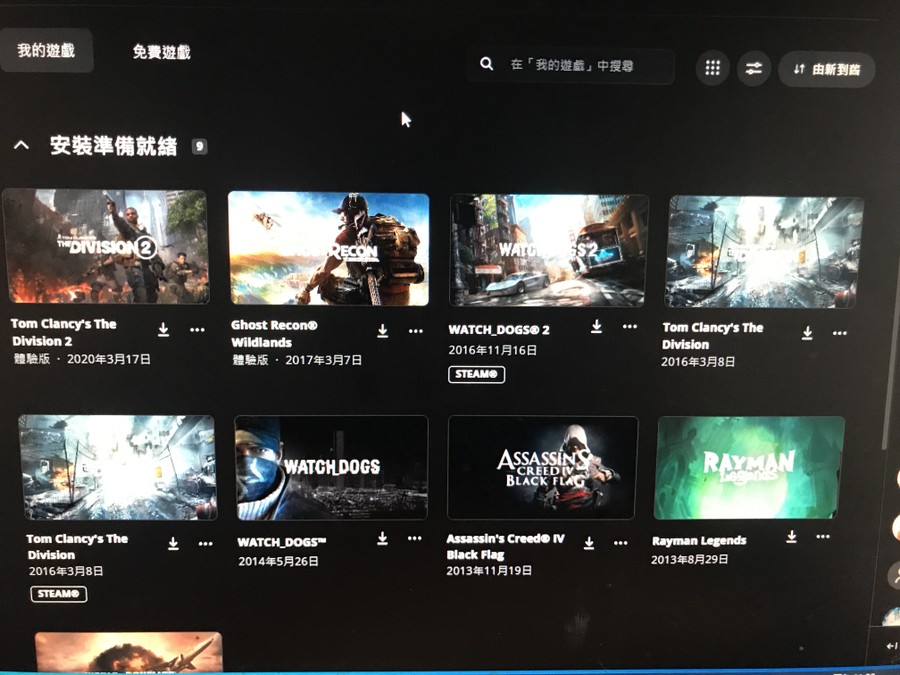900x675 pixels.
Task: Download Tom Clancy's The Division 2
Action: (164, 329)
